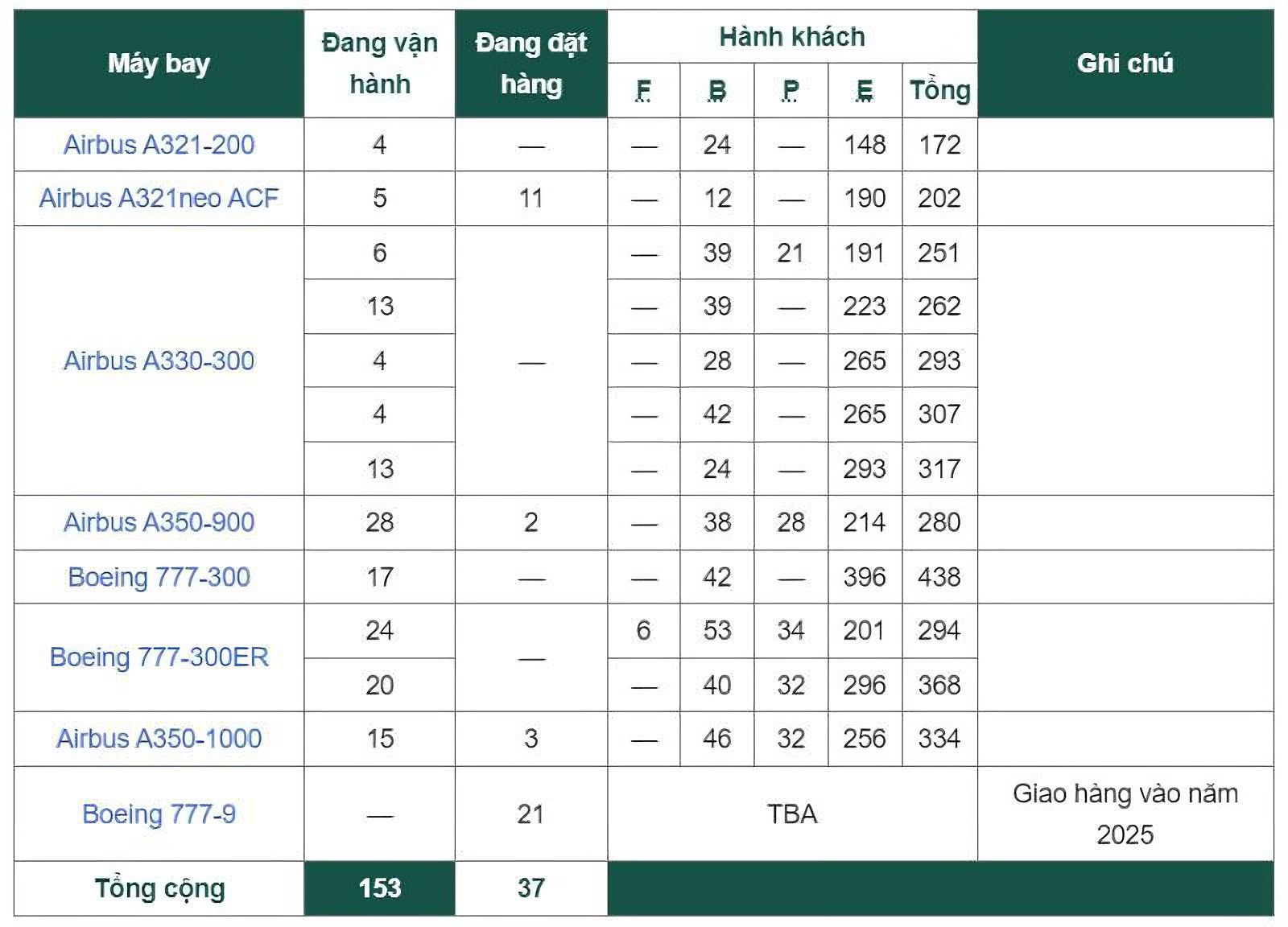Click the P class abbreviation header
1288x927 pixels.
coord(791,90)
